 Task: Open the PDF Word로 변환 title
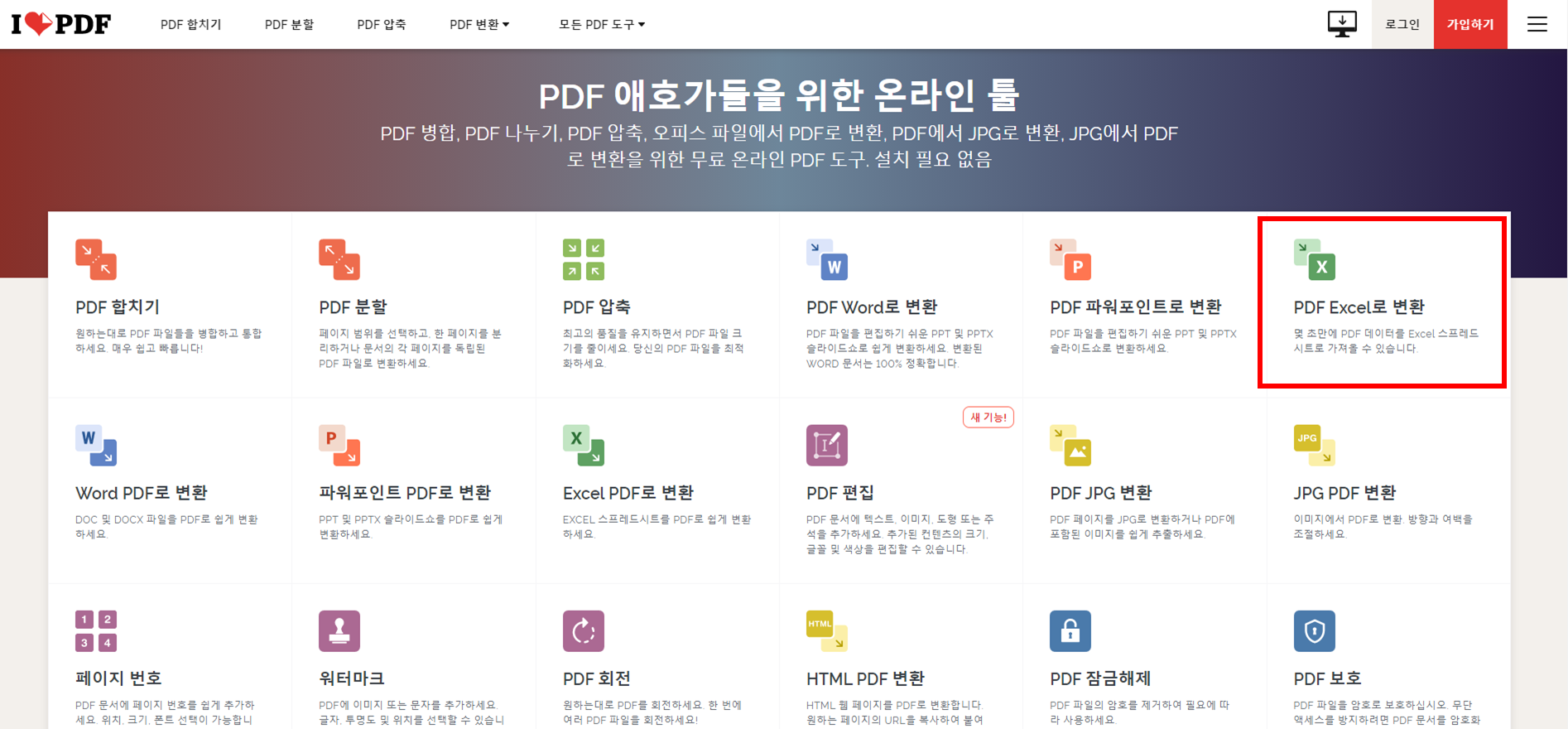[872, 307]
